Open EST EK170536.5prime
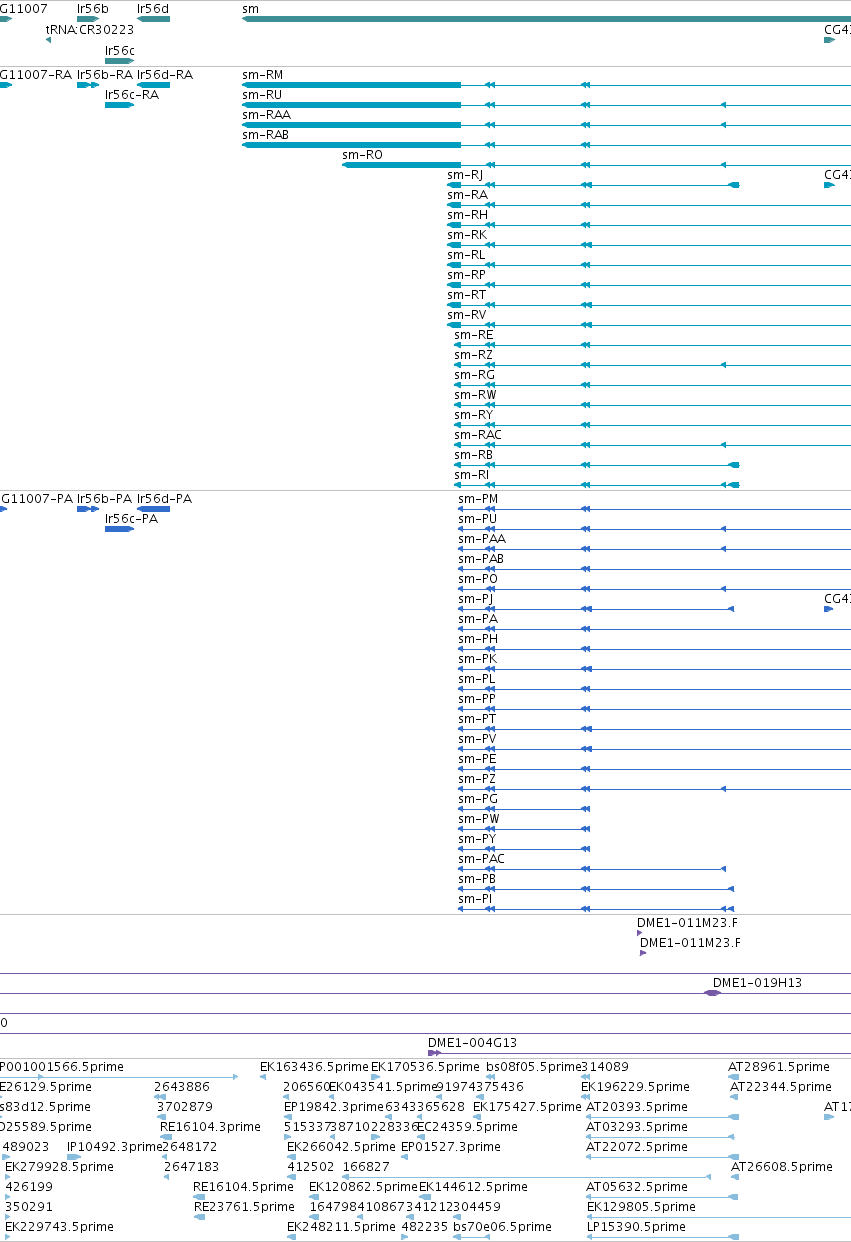The width and height of the screenshot is (851, 1242). point(425,1067)
